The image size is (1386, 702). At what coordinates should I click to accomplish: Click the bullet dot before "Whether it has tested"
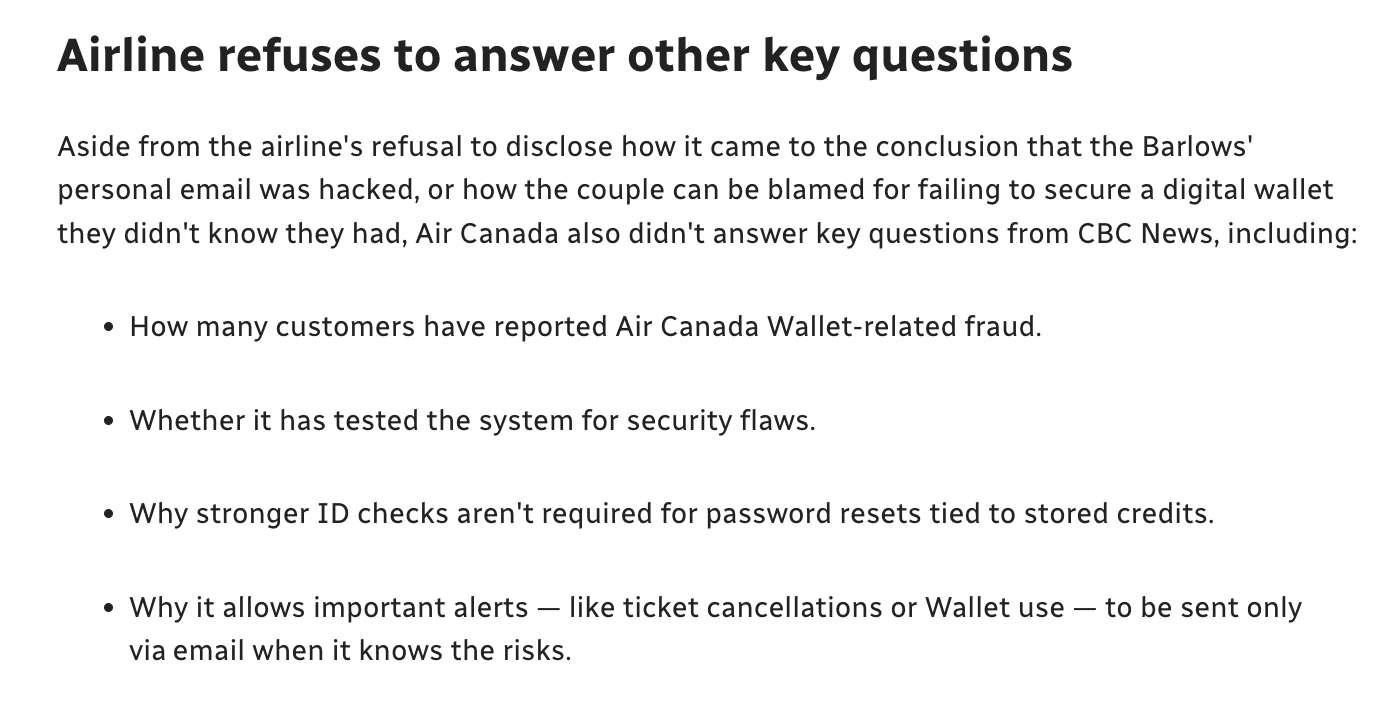(x=109, y=421)
